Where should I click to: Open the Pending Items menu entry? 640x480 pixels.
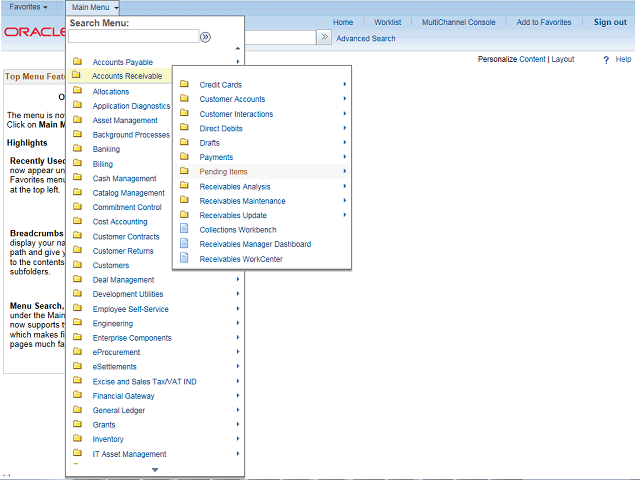click(223, 172)
